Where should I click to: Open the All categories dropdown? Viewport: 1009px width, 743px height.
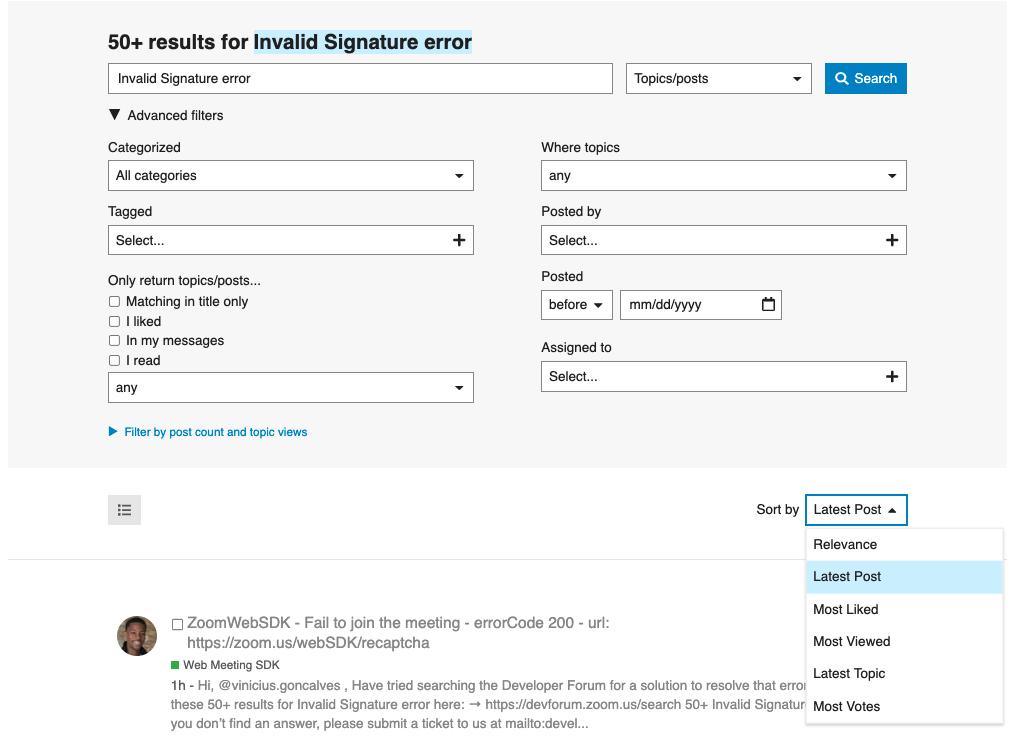click(x=290, y=176)
